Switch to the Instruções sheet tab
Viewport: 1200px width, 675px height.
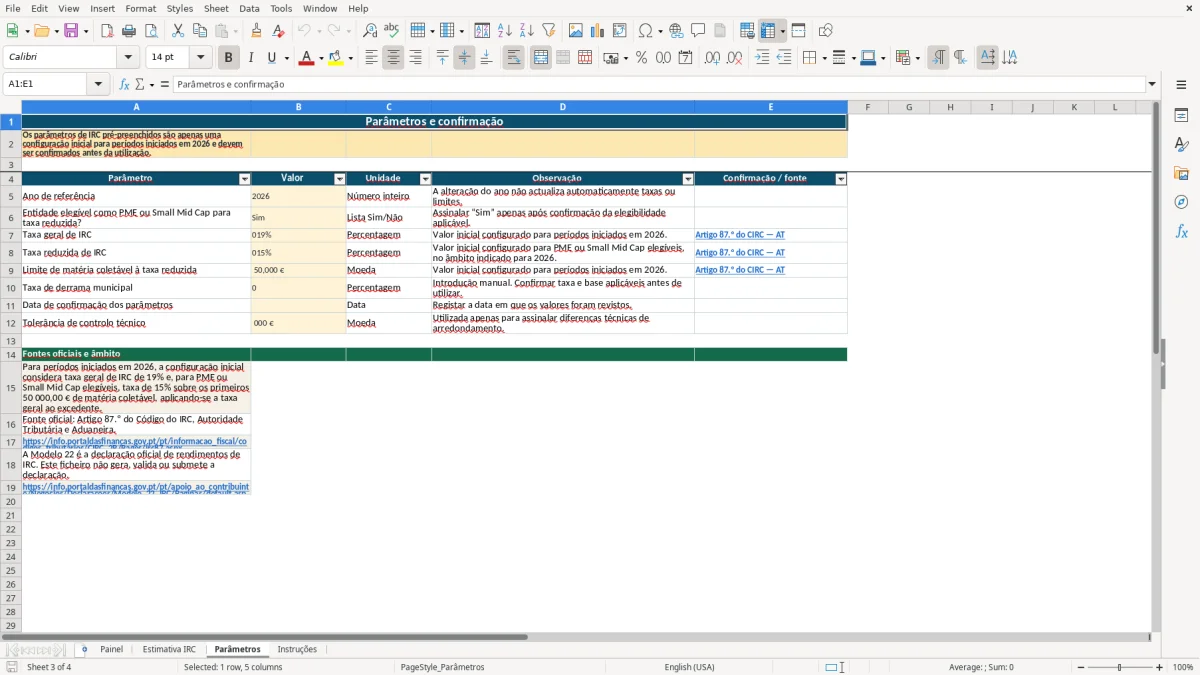pos(297,649)
